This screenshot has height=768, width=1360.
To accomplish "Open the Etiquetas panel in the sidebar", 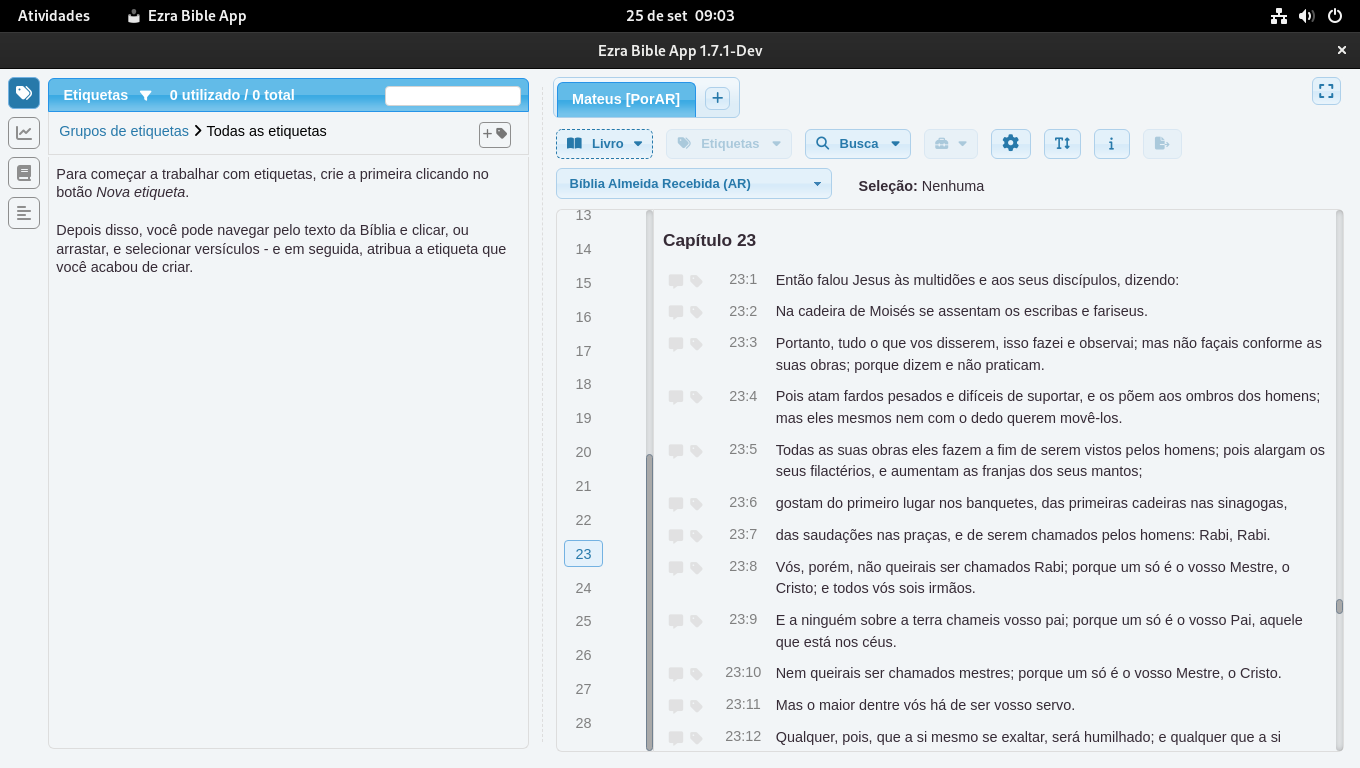I will point(23,92).
